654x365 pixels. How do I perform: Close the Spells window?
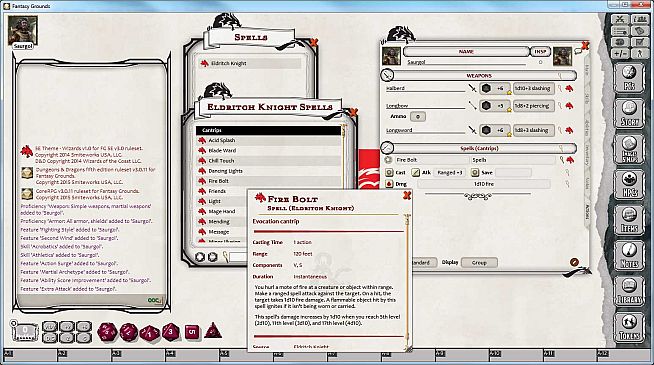click(314, 42)
